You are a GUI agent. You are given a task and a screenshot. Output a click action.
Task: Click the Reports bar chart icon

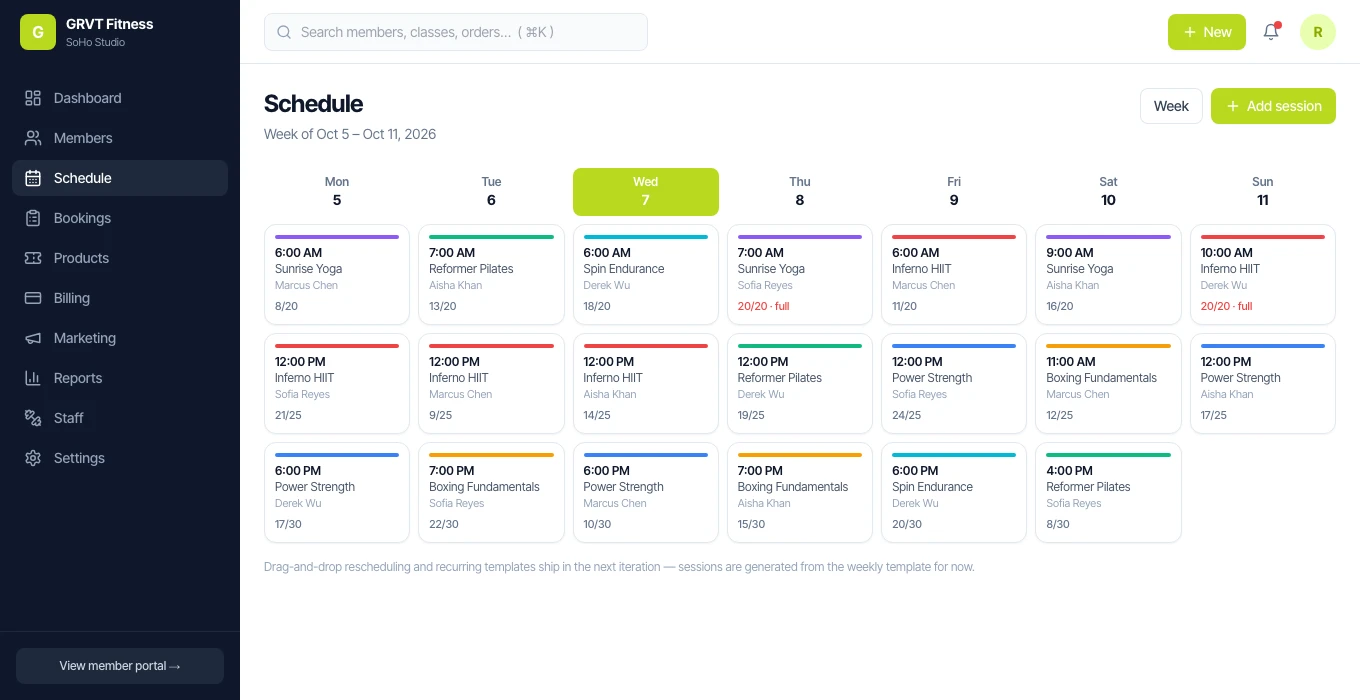point(33,378)
